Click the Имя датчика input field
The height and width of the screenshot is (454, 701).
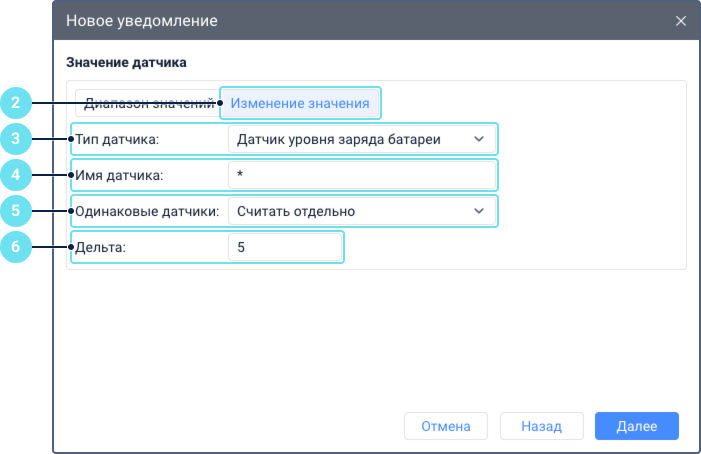tap(361, 175)
